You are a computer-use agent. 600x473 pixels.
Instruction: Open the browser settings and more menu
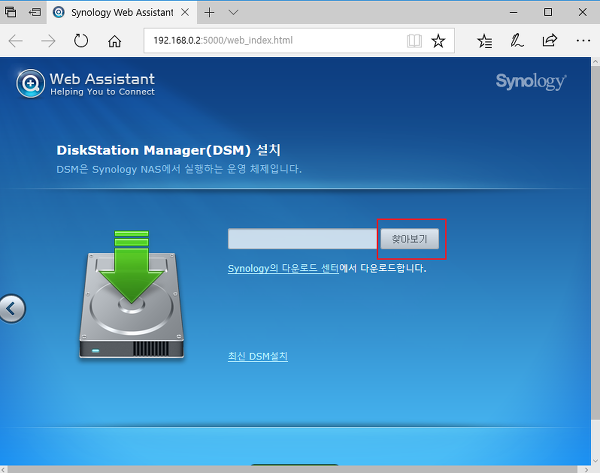point(583,40)
